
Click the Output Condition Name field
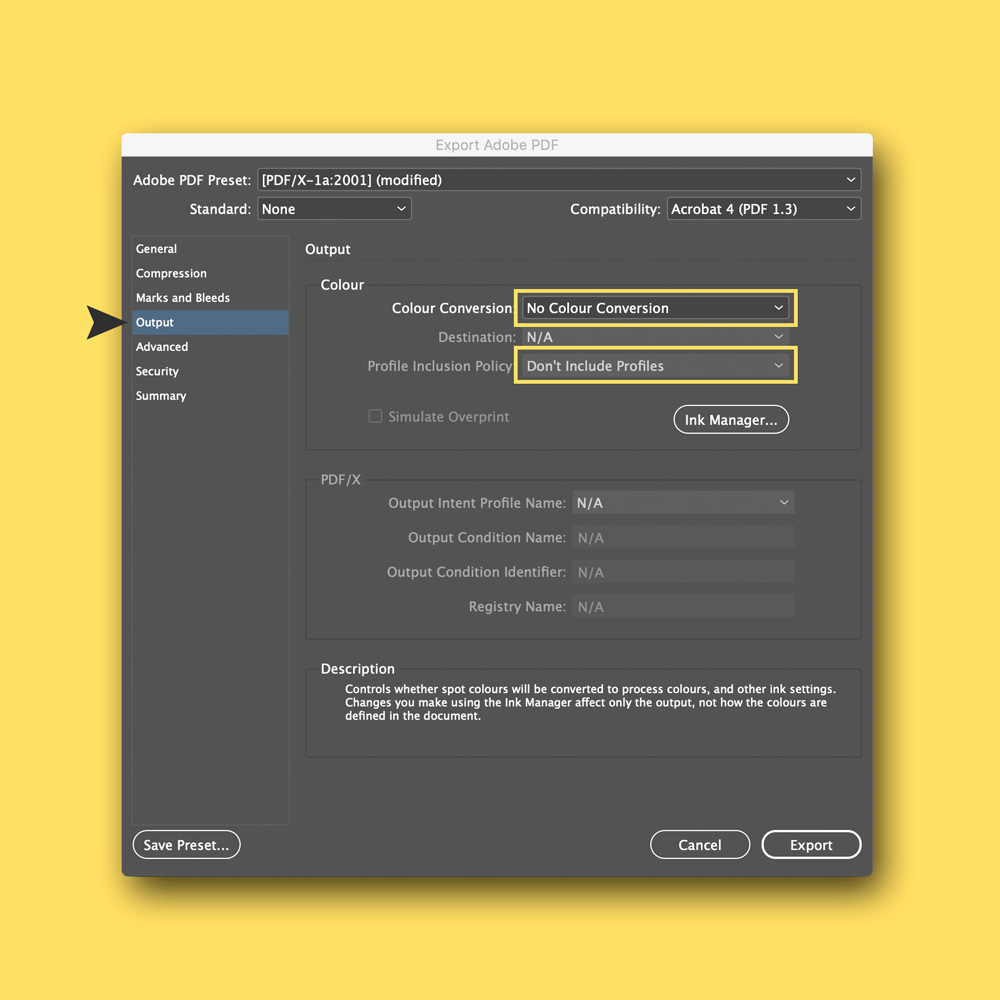683,538
